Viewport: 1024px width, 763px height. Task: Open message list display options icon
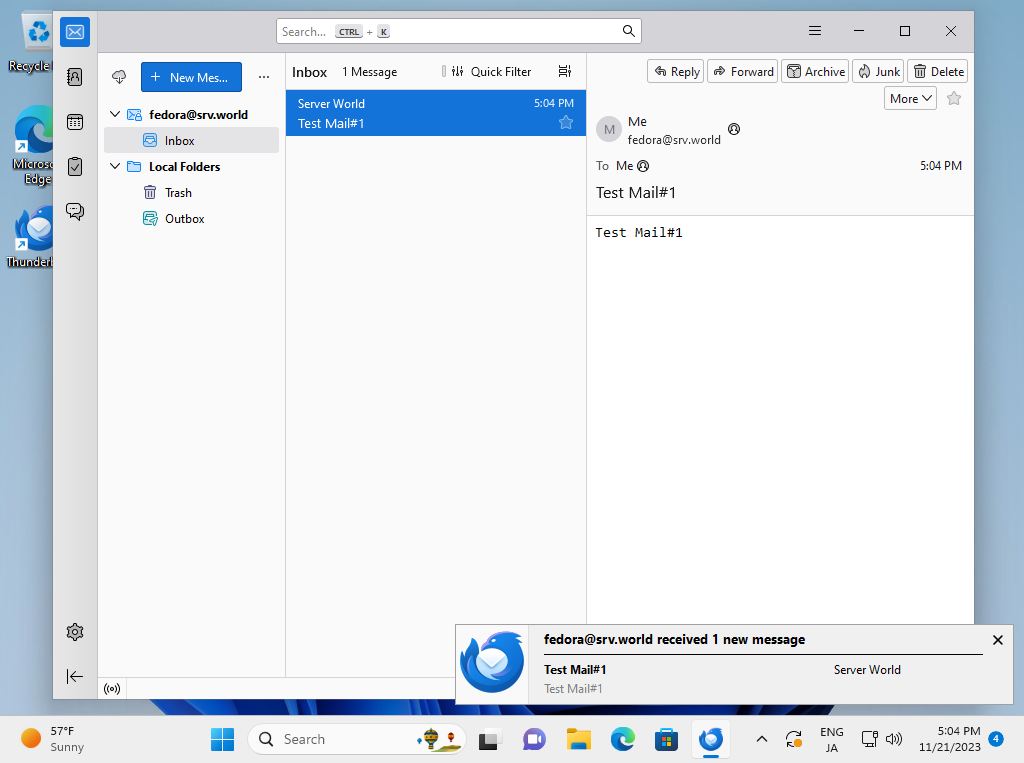565,71
